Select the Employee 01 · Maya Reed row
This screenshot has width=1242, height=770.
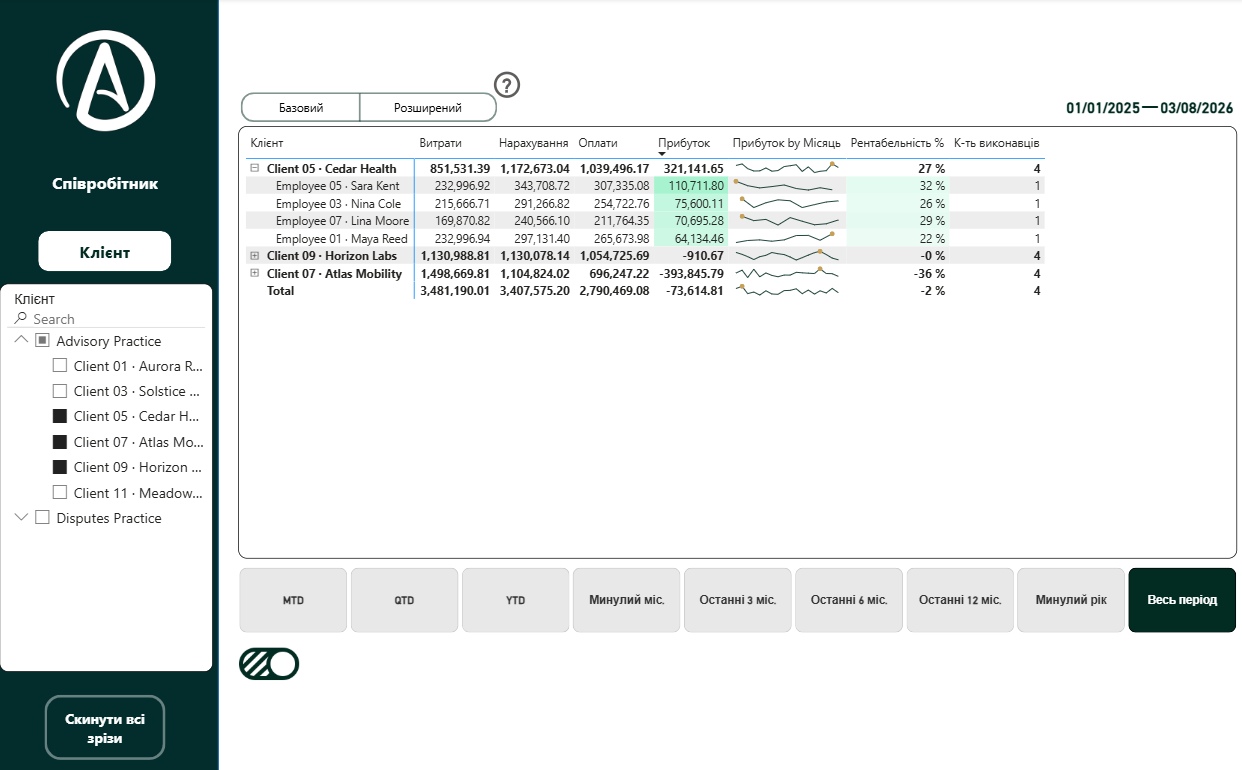pyautogui.click(x=645, y=239)
